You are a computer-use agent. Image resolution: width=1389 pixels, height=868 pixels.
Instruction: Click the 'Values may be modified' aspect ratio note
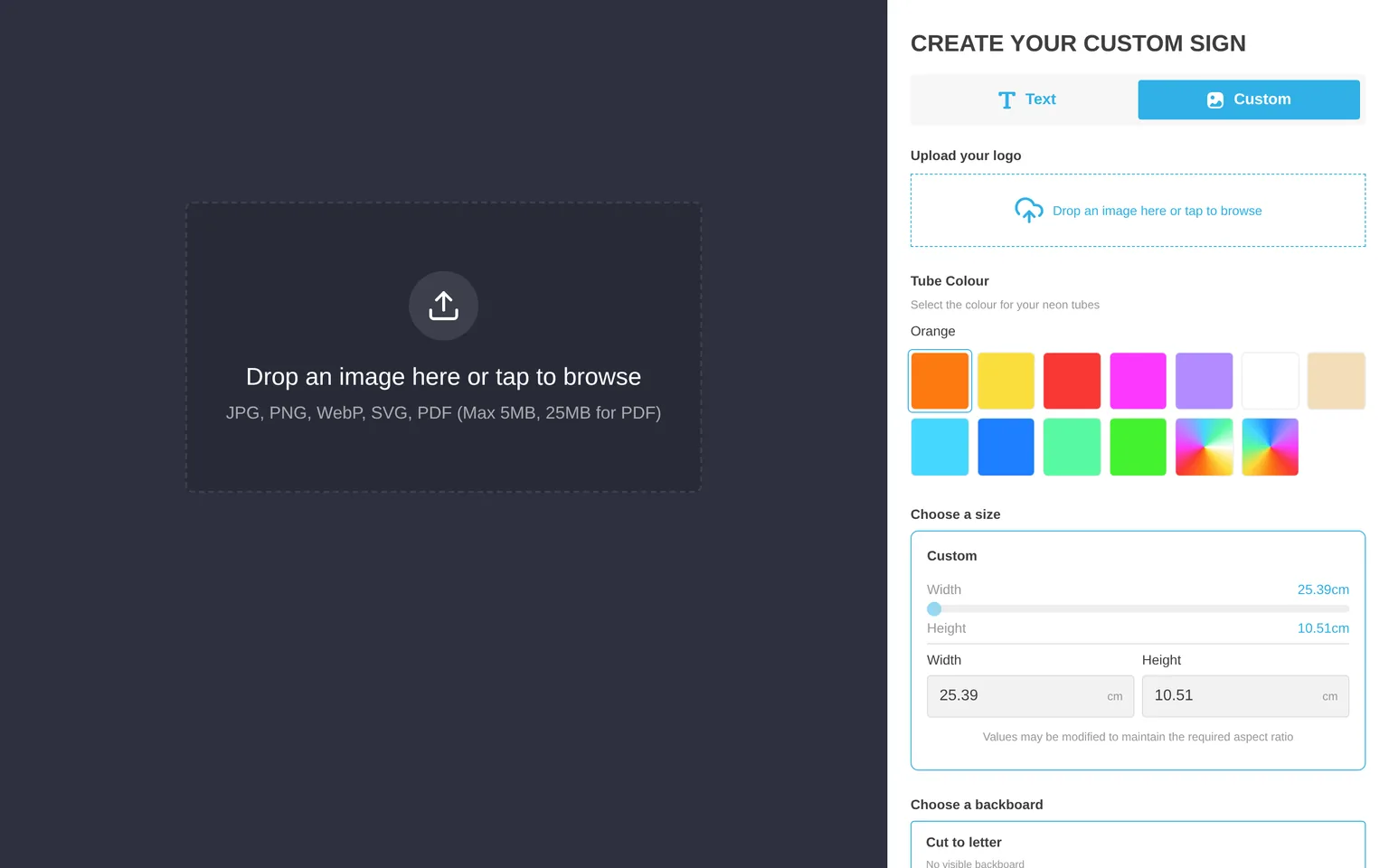(1138, 737)
